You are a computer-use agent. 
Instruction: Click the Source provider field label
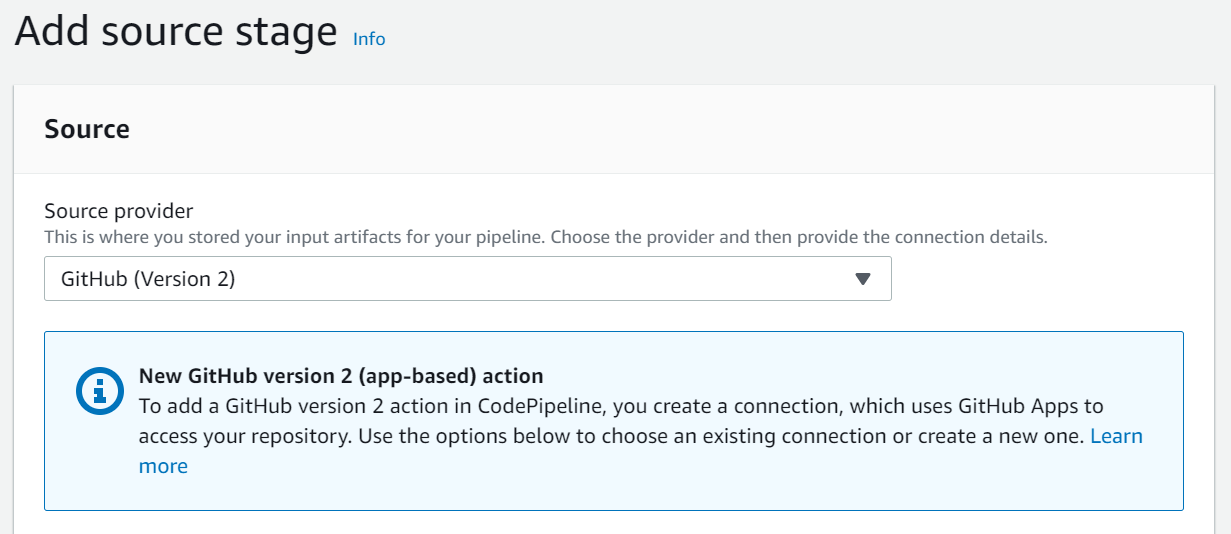click(x=119, y=211)
